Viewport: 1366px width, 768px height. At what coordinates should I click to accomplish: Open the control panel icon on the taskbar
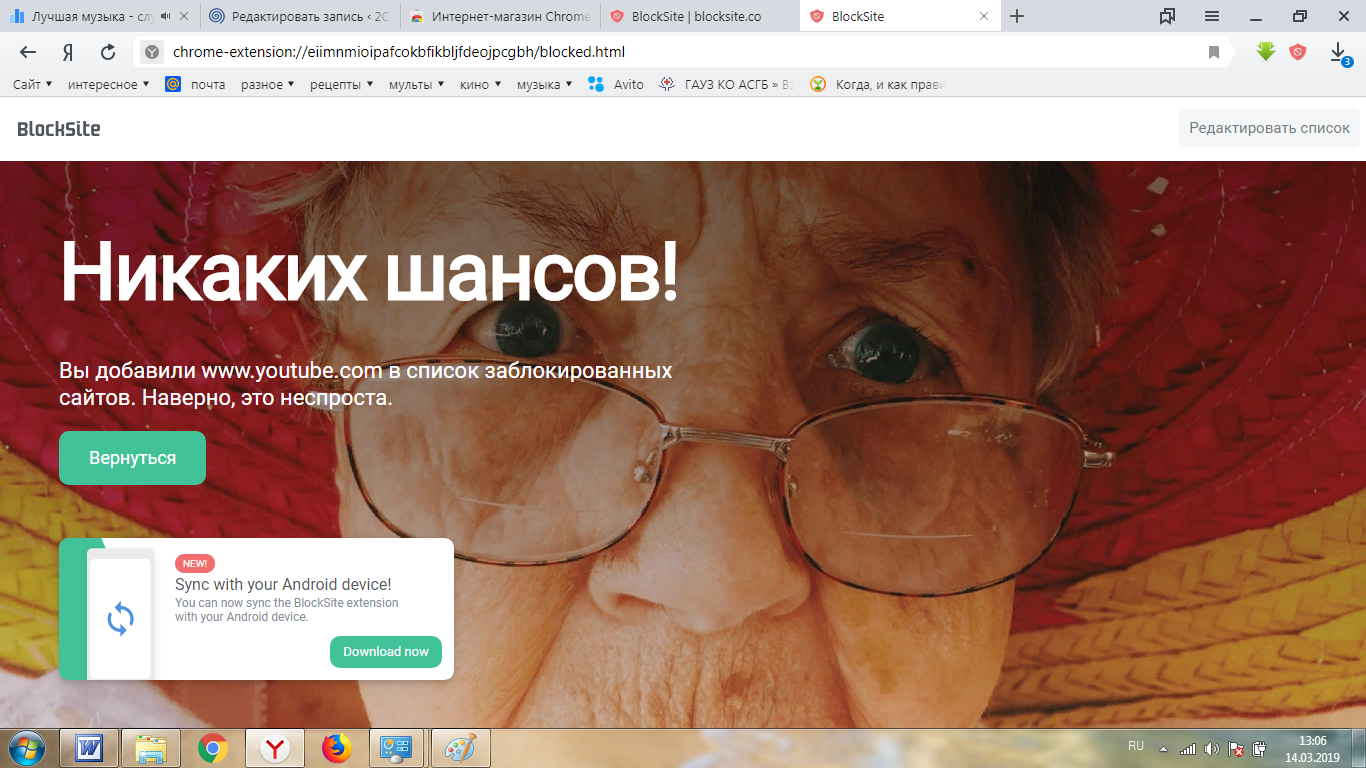click(x=398, y=748)
